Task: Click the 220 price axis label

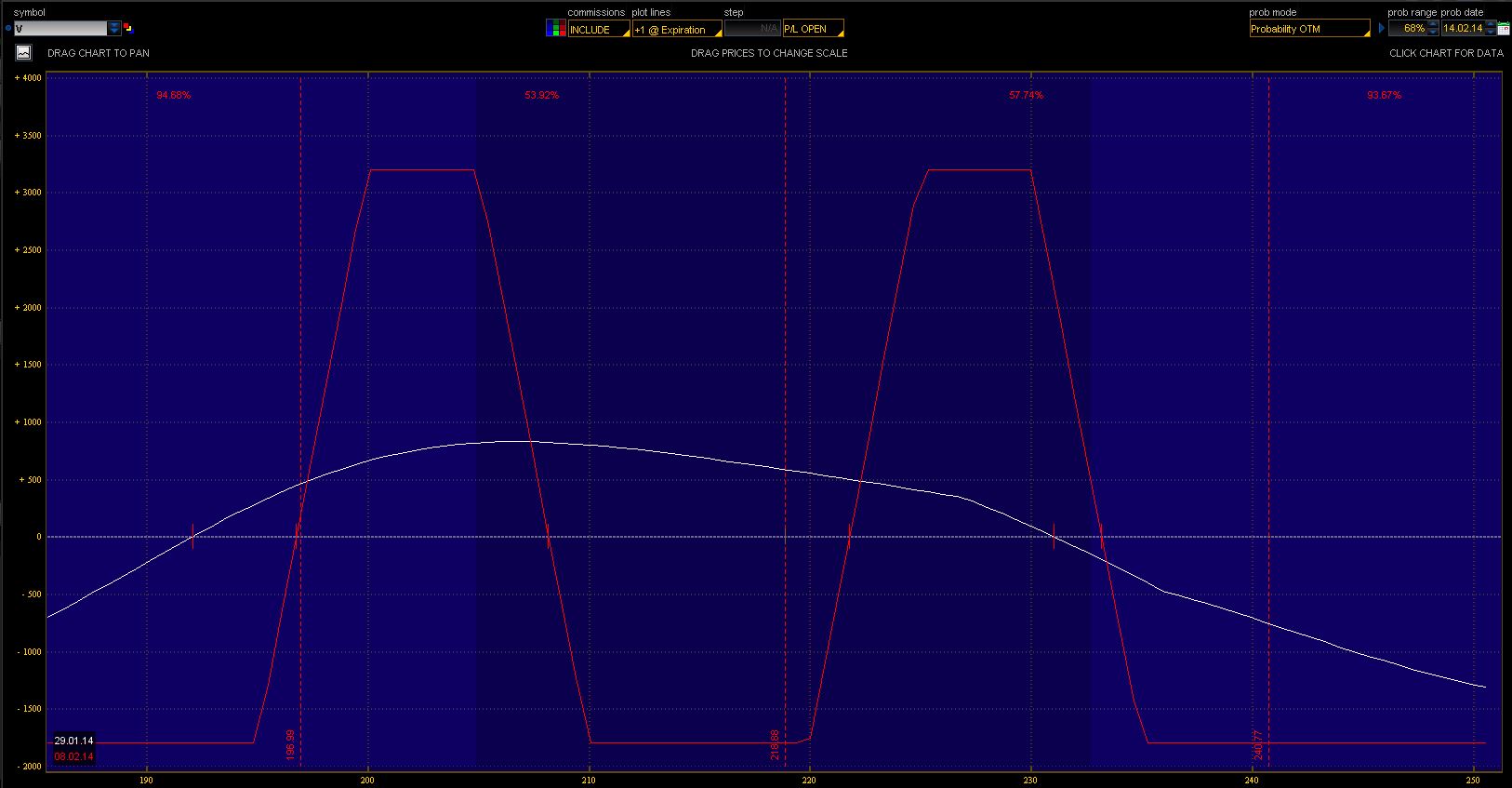Action: [810, 780]
